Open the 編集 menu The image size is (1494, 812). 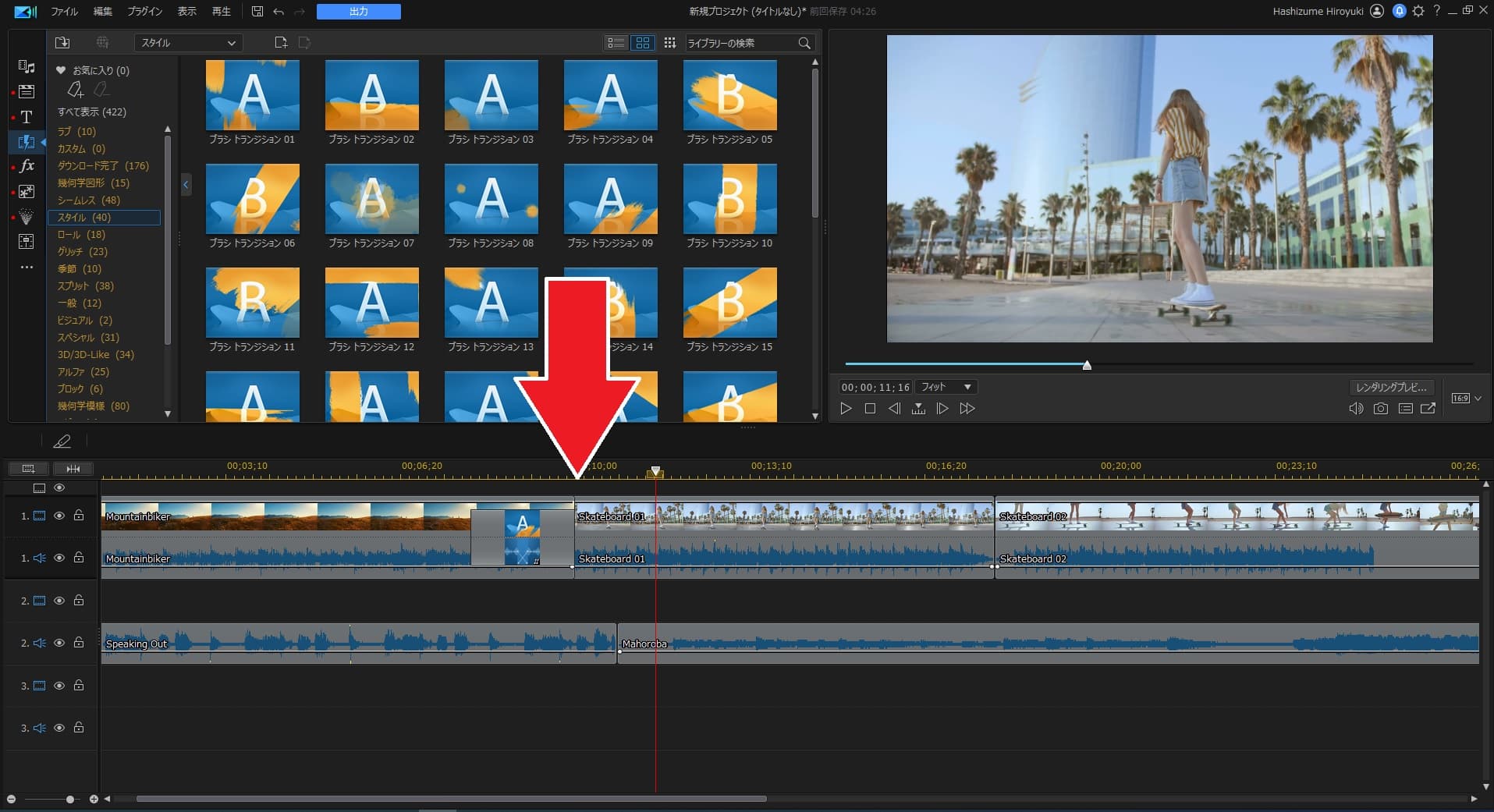(x=103, y=12)
